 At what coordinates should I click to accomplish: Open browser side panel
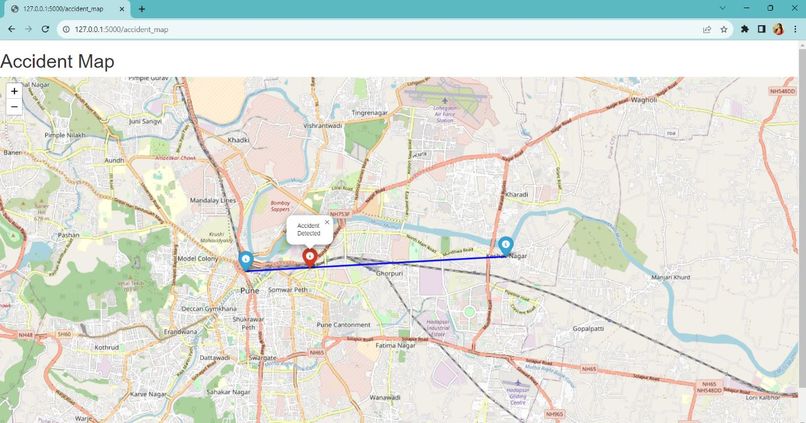point(761,29)
